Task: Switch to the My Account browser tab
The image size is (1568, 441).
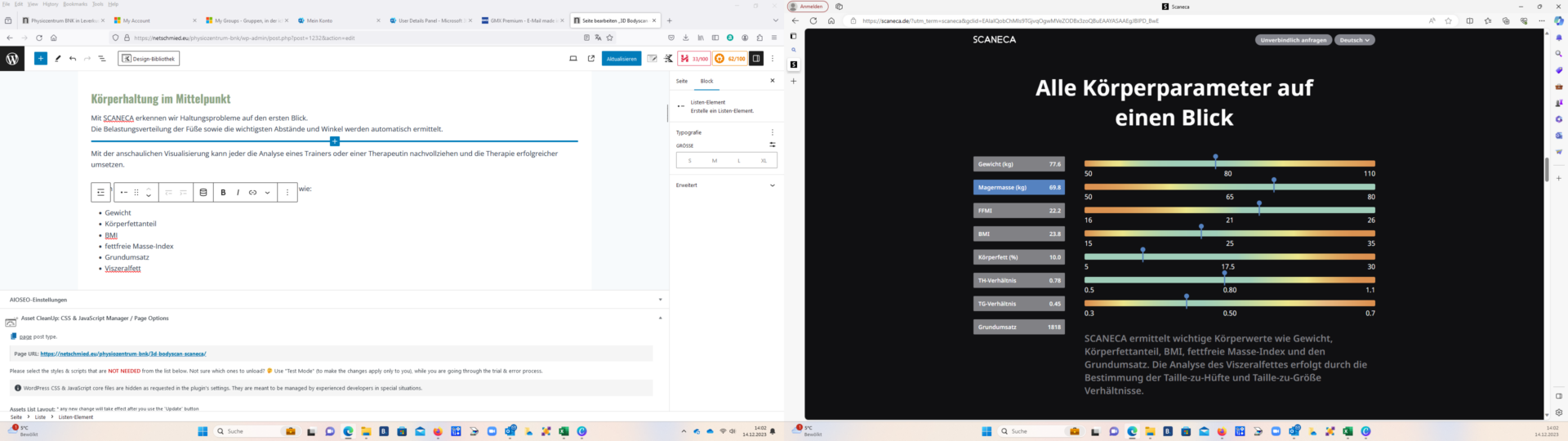Action: coord(155,20)
